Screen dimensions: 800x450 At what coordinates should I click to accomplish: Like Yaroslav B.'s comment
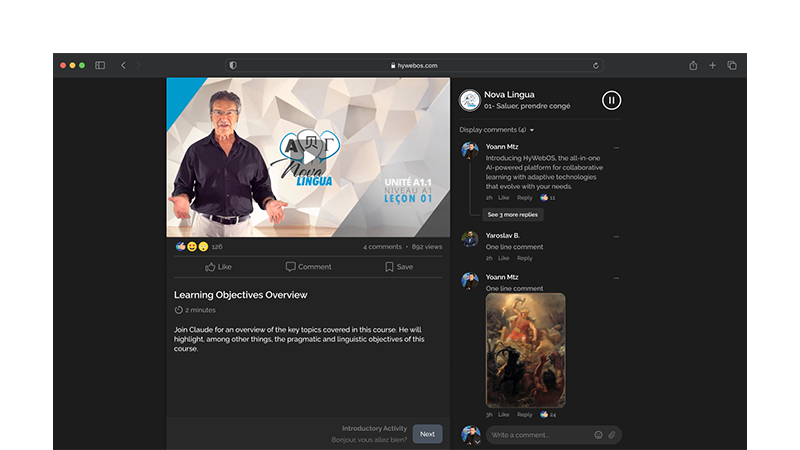pyautogui.click(x=504, y=258)
